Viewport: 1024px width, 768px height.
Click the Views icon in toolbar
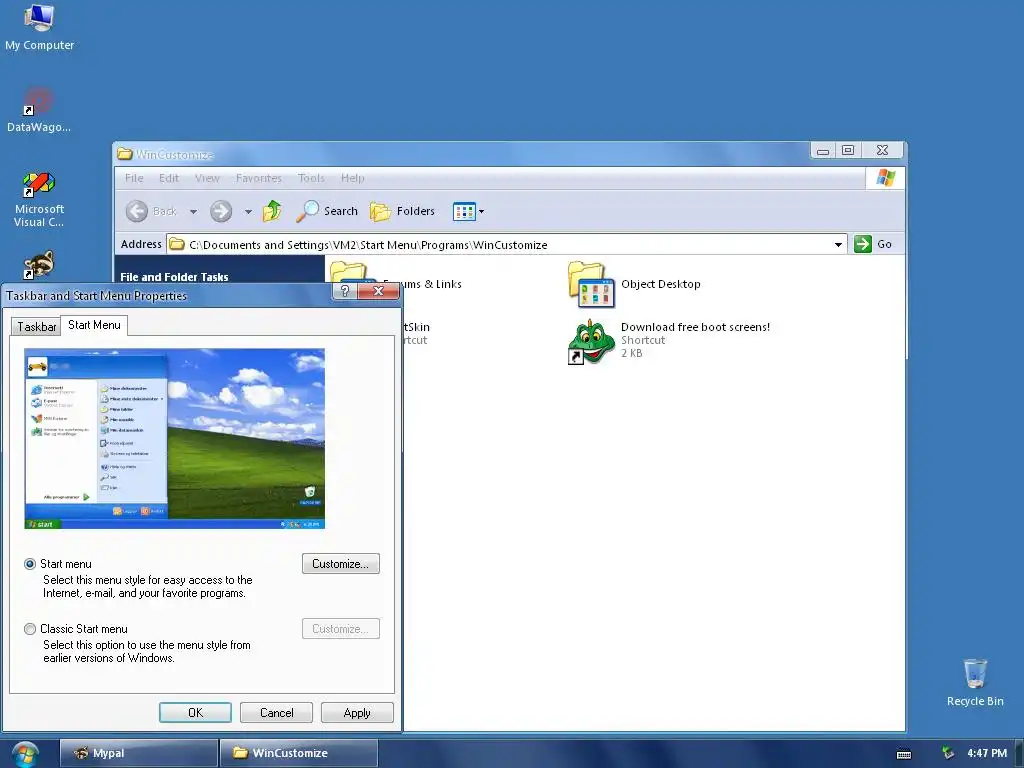coord(464,212)
